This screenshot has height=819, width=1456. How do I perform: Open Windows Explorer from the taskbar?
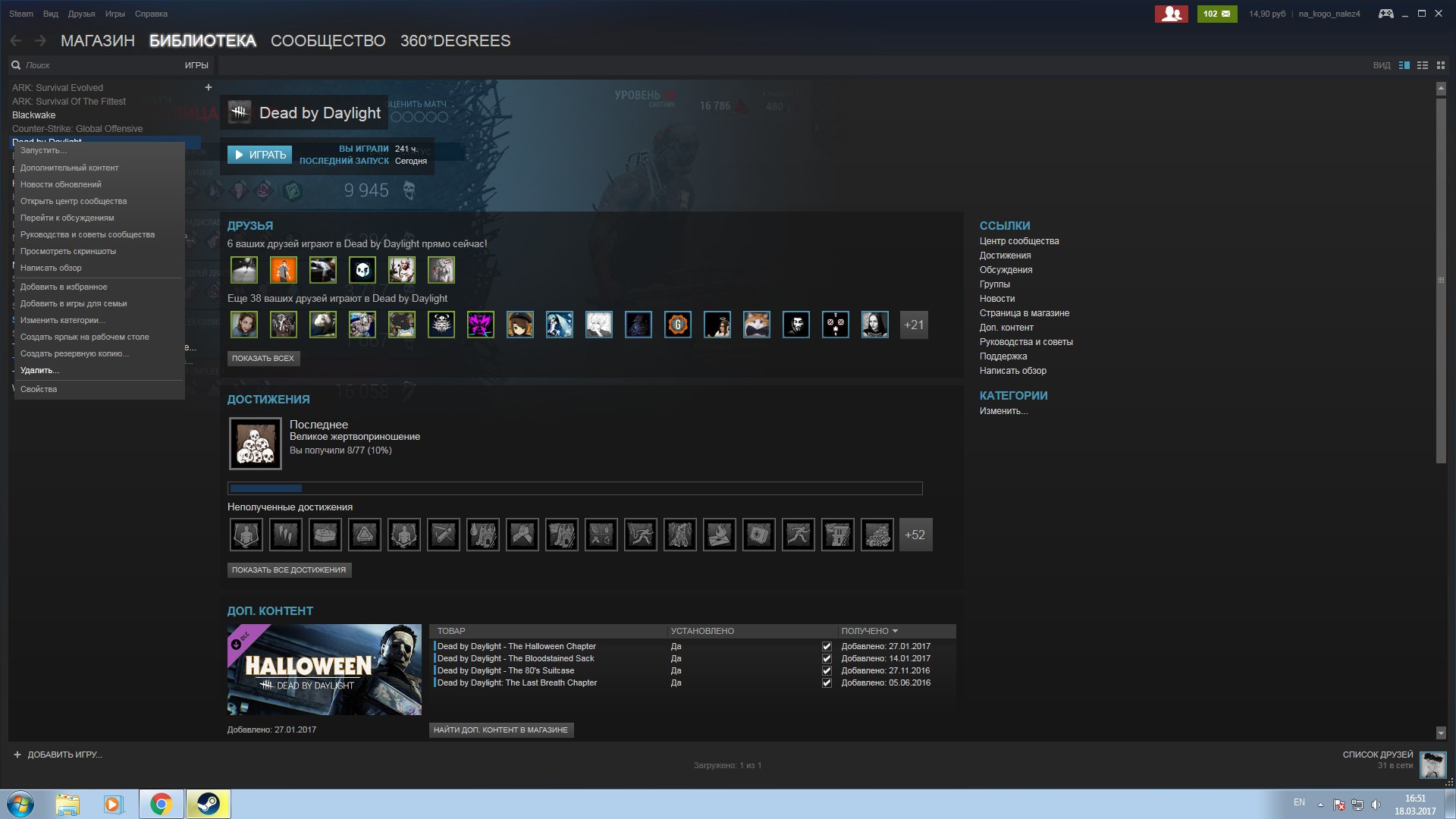point(67,804)
